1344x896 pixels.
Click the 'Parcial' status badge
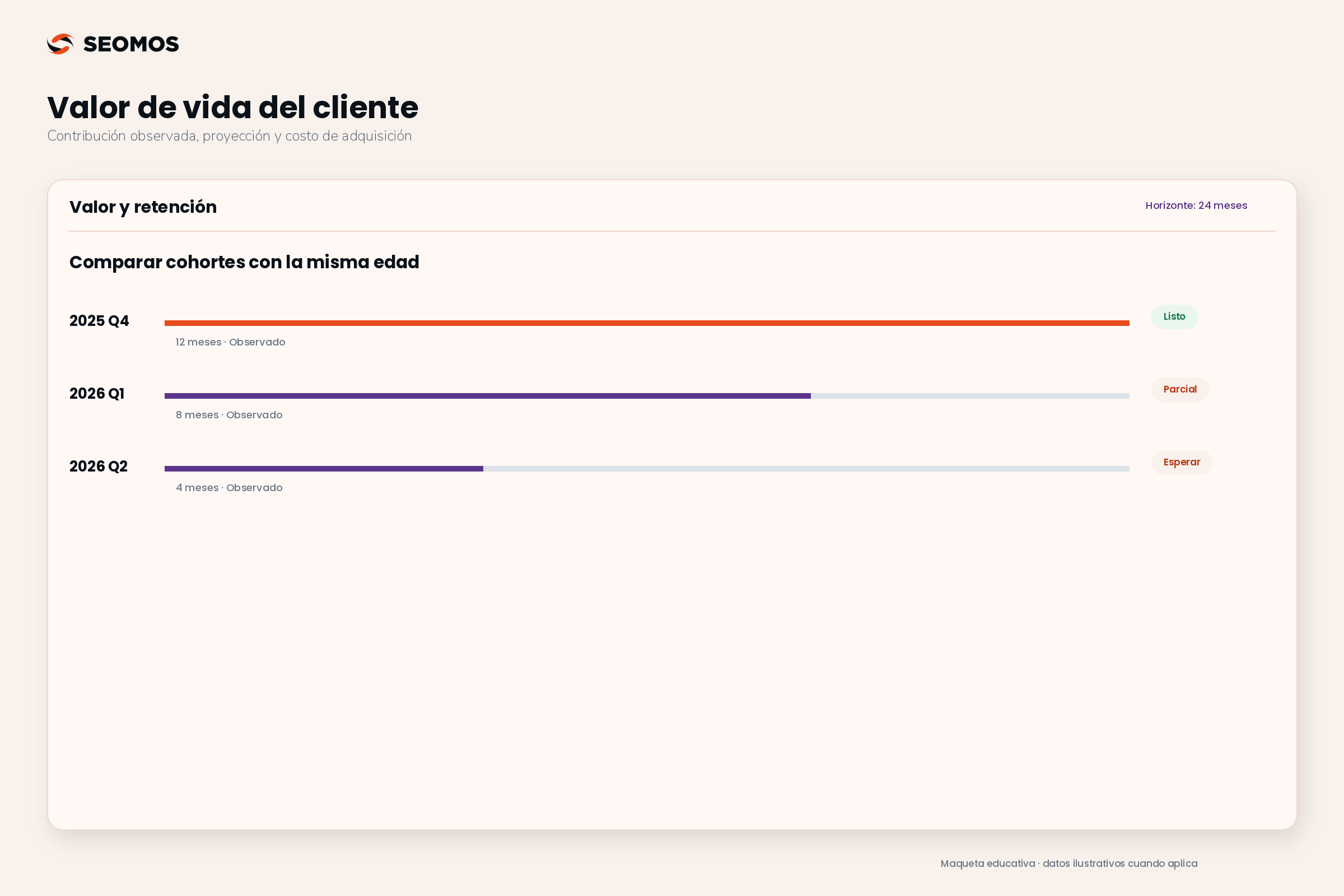point(1180,390)
